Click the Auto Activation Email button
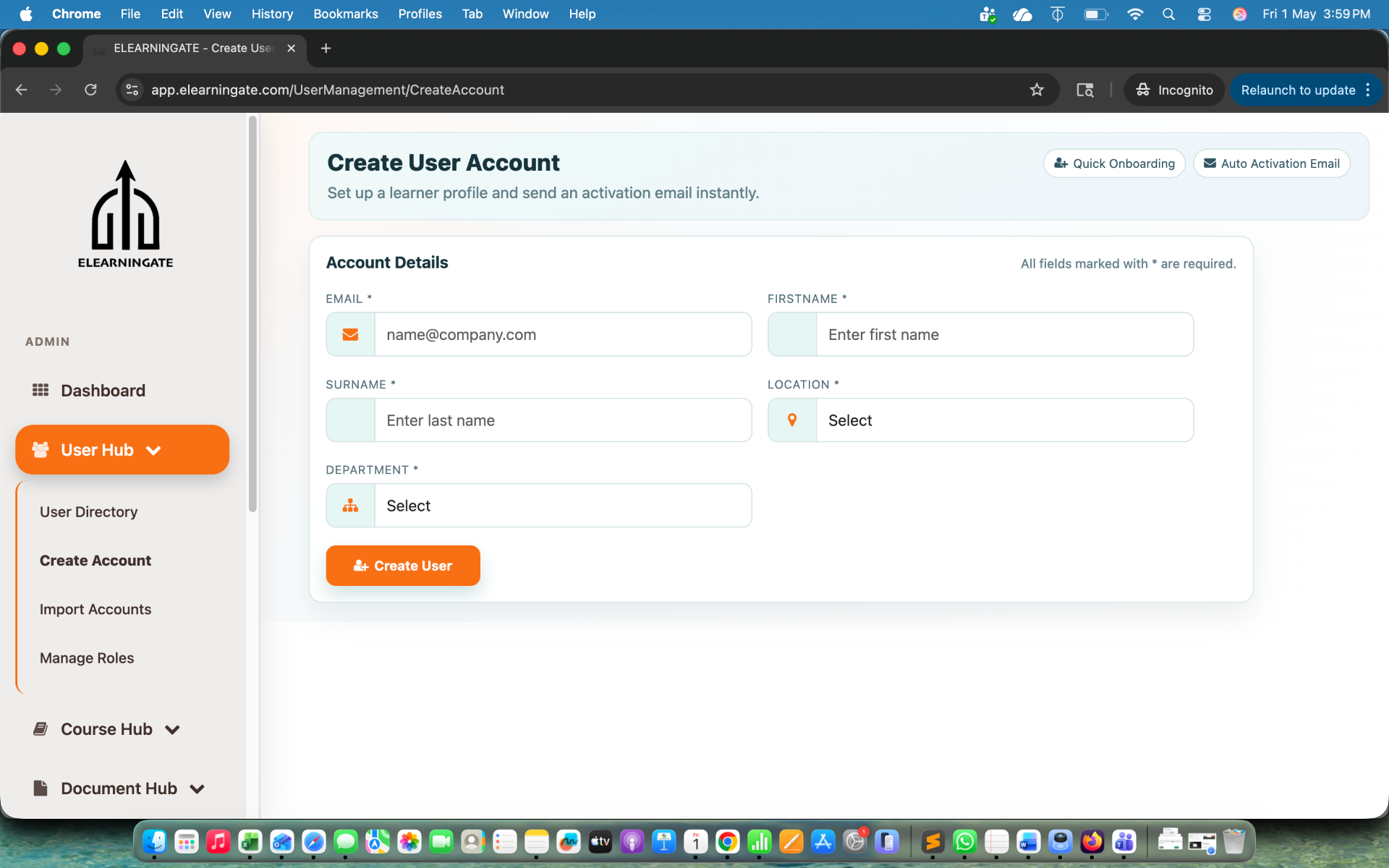Screen dimensions: 1389x868 tap(1272, 163)
